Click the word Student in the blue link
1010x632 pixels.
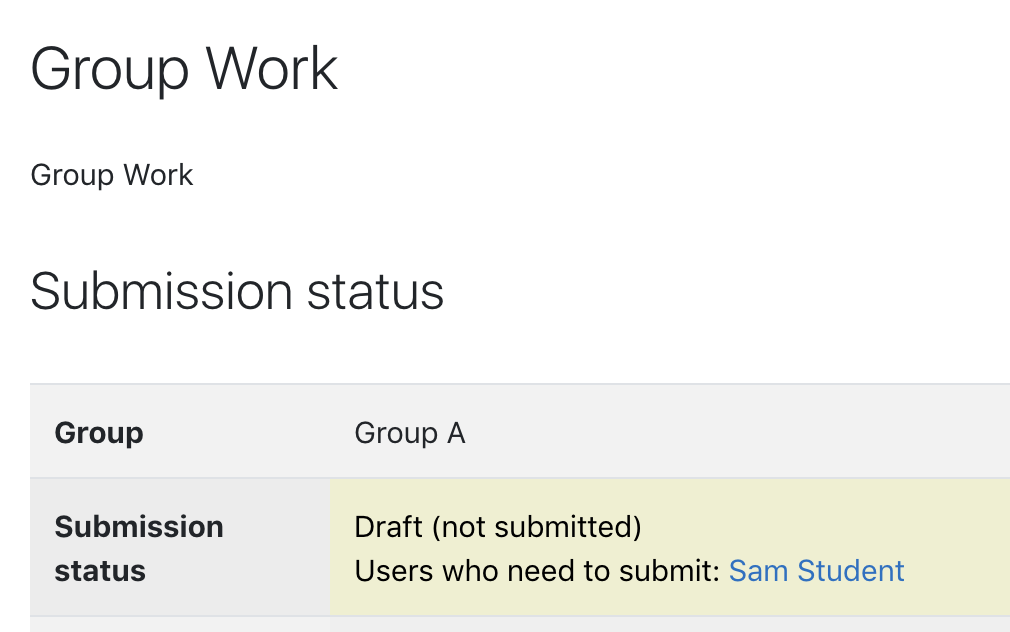[851, 571]
